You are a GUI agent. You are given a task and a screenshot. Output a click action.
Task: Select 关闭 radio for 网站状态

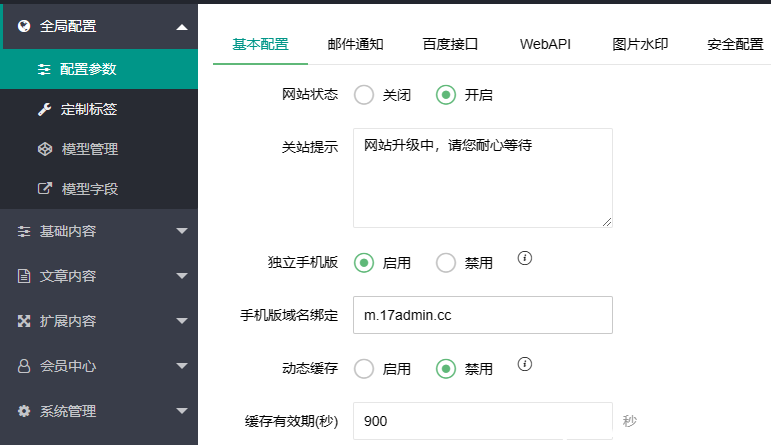tap(364, 95)
